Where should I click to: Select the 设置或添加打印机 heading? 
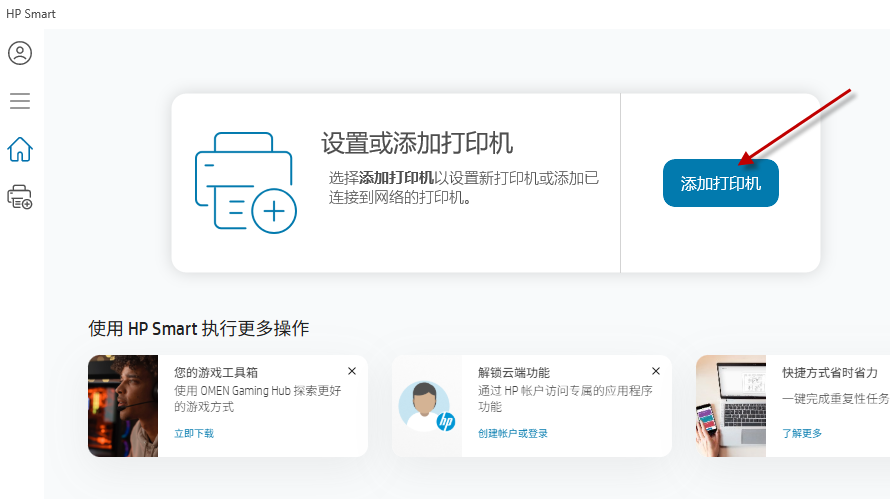(417, 143)
